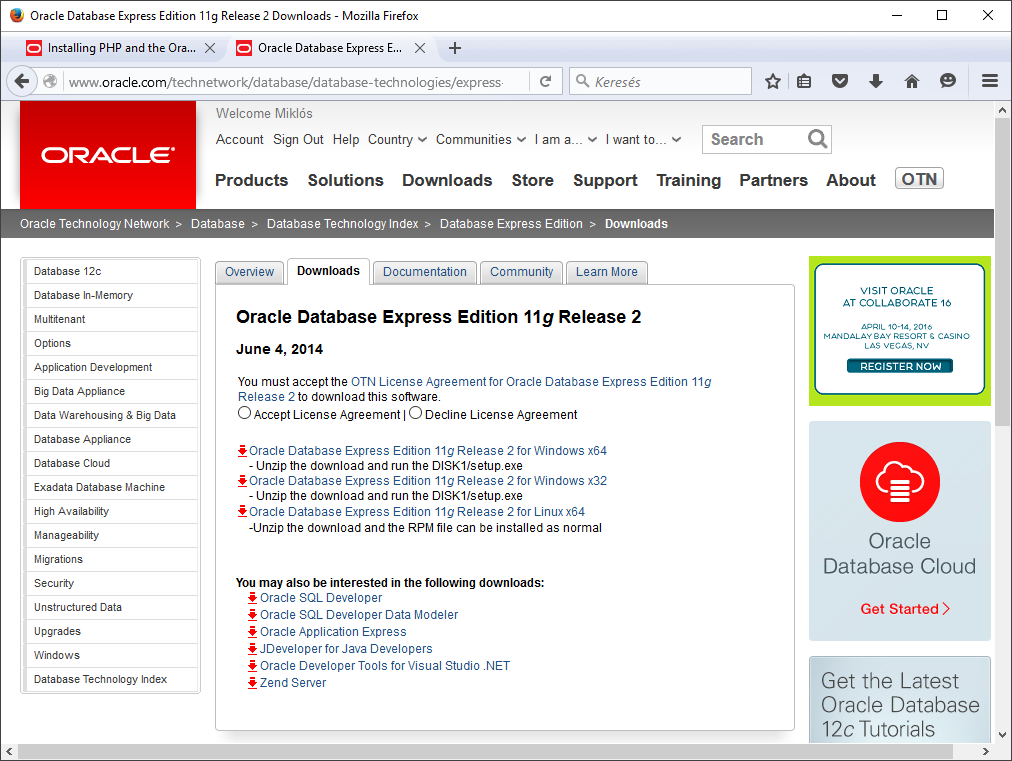This screenshot has width=1012, height=761.
Task: Open the Training main menu item
Action: tap(689, 180)
